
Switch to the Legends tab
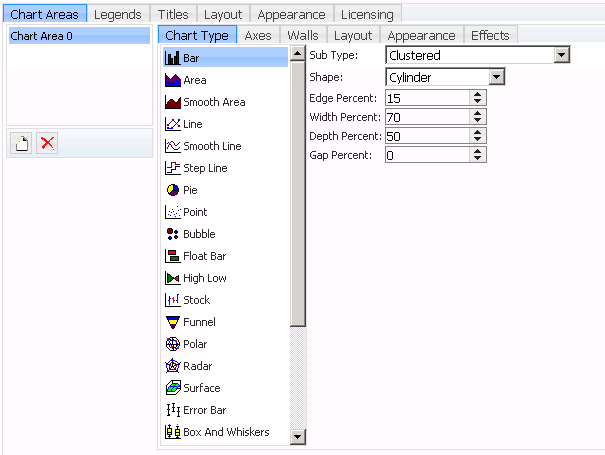pyautogui.click(x=118, y=14)
